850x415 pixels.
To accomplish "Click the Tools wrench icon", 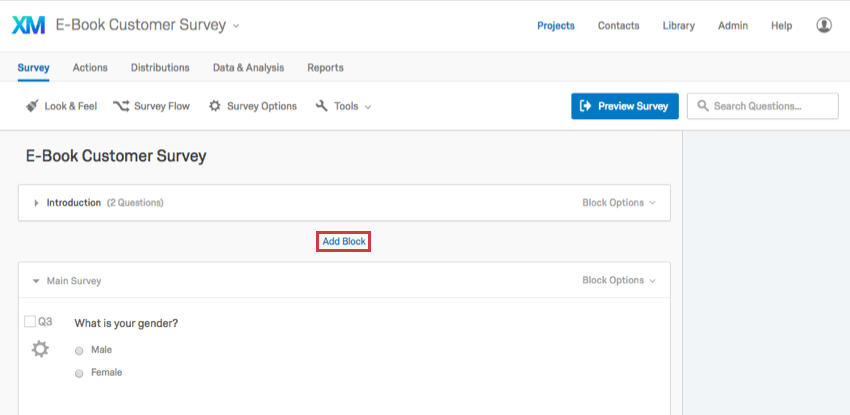I will click(321, 106).
